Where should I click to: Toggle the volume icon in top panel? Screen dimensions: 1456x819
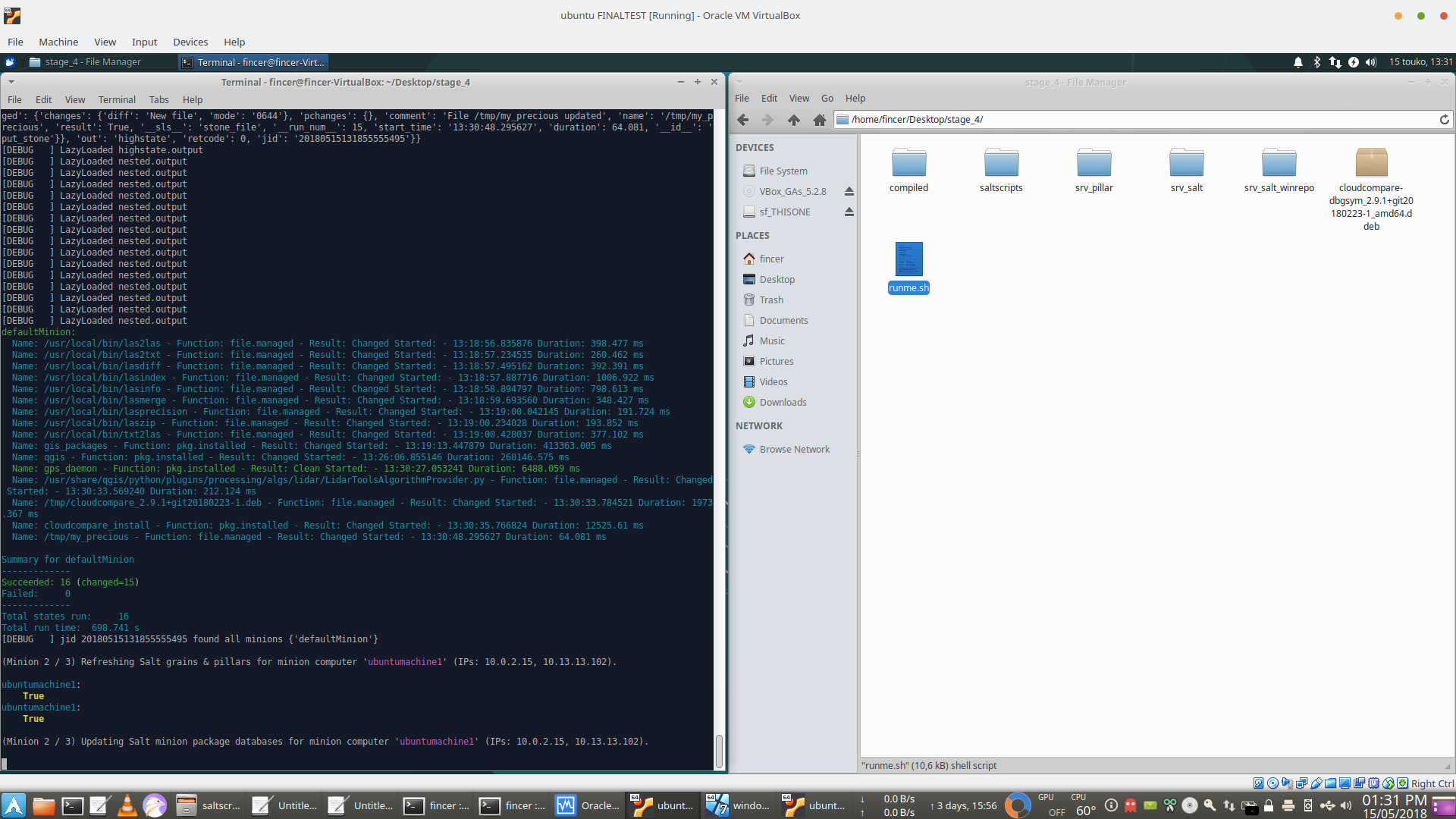(x=1371, y=62)
